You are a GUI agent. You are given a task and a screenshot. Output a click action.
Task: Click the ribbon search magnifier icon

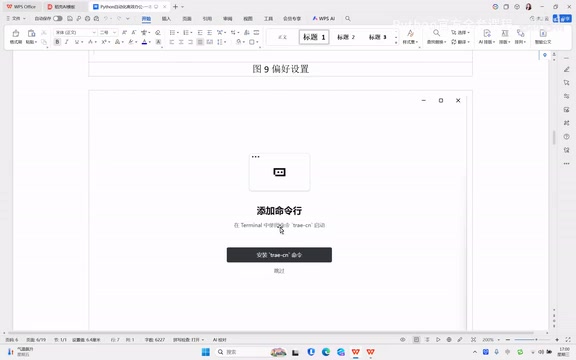pyautogui.click(x=348, y=18)
